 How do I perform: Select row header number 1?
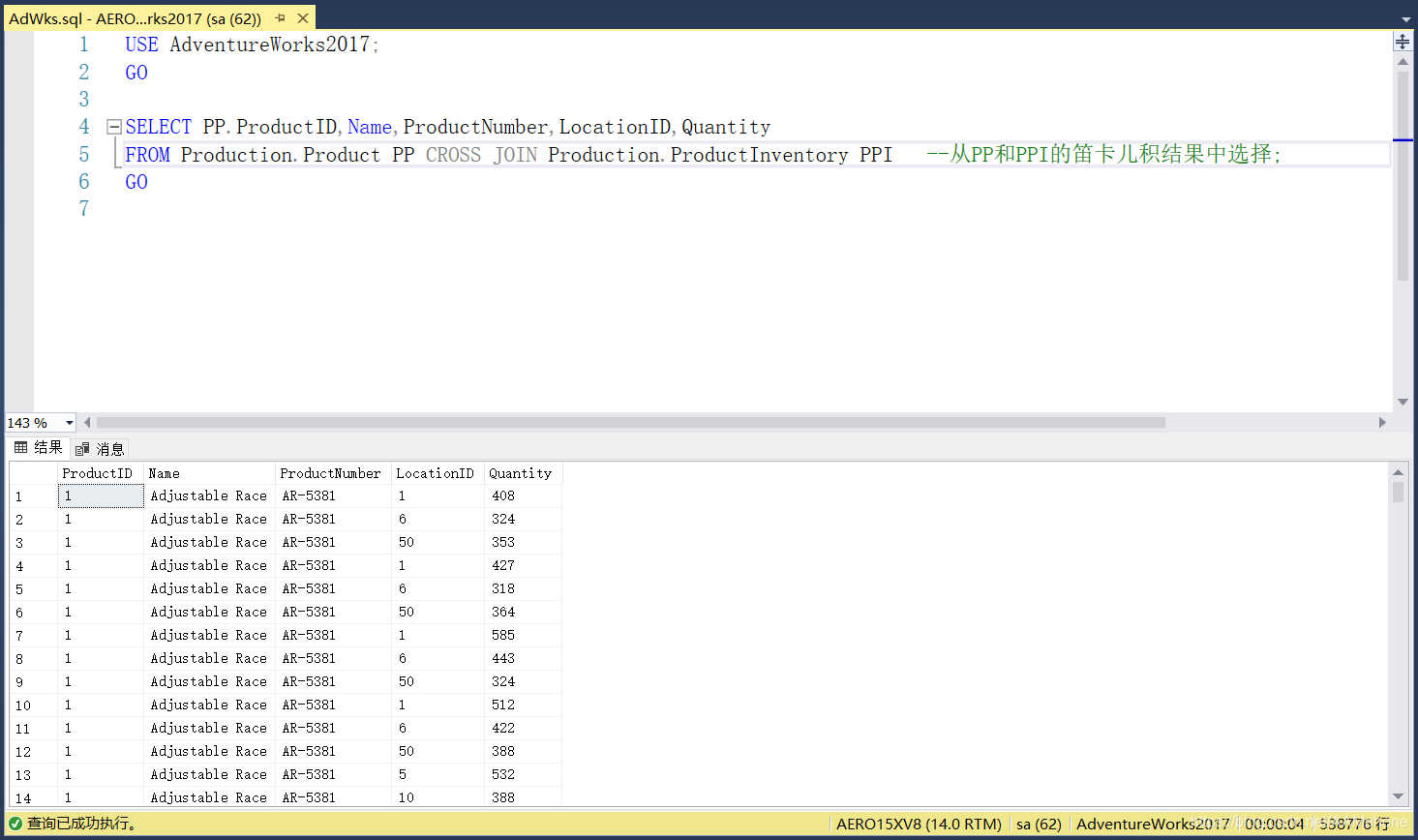34,496
